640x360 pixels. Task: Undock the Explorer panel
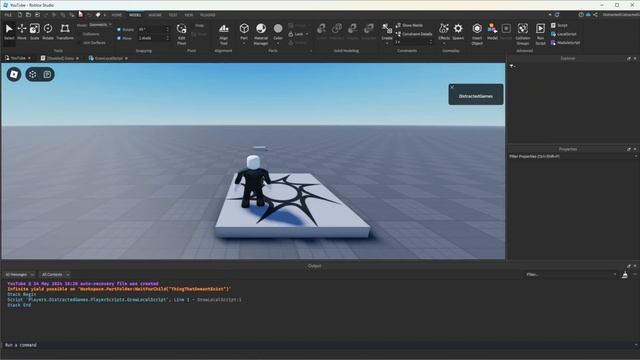pos(629,58)
